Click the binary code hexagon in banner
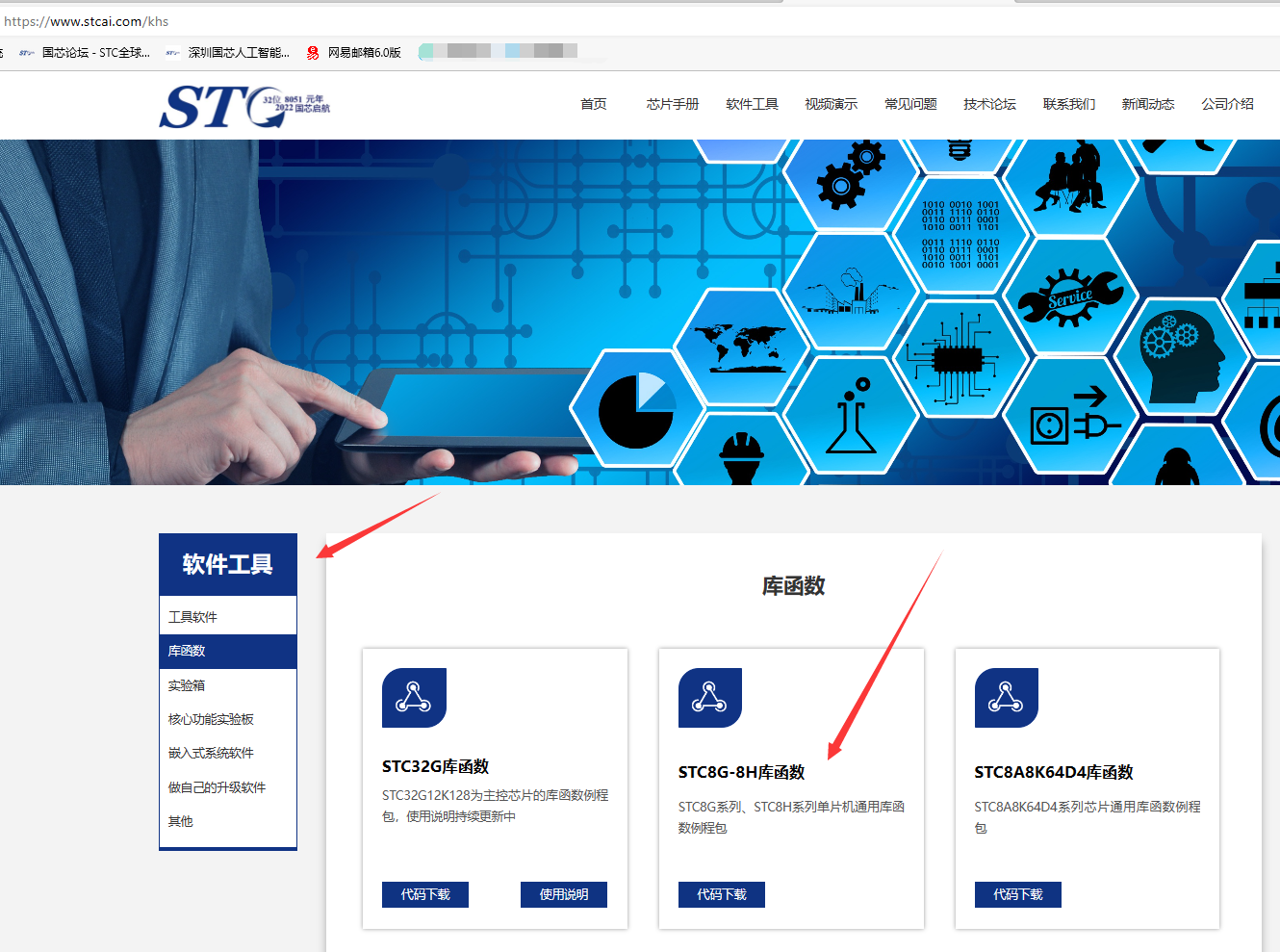 point(960,234)
